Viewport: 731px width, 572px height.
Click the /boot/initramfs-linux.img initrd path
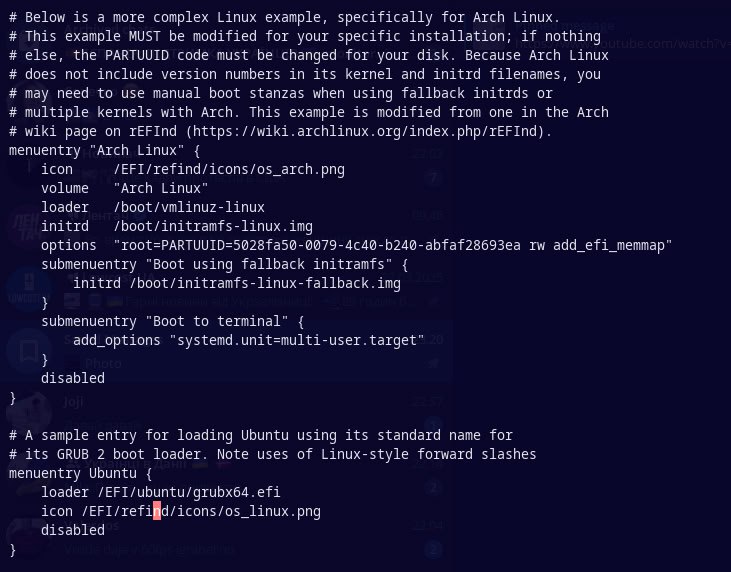click(x=213, y=227)
